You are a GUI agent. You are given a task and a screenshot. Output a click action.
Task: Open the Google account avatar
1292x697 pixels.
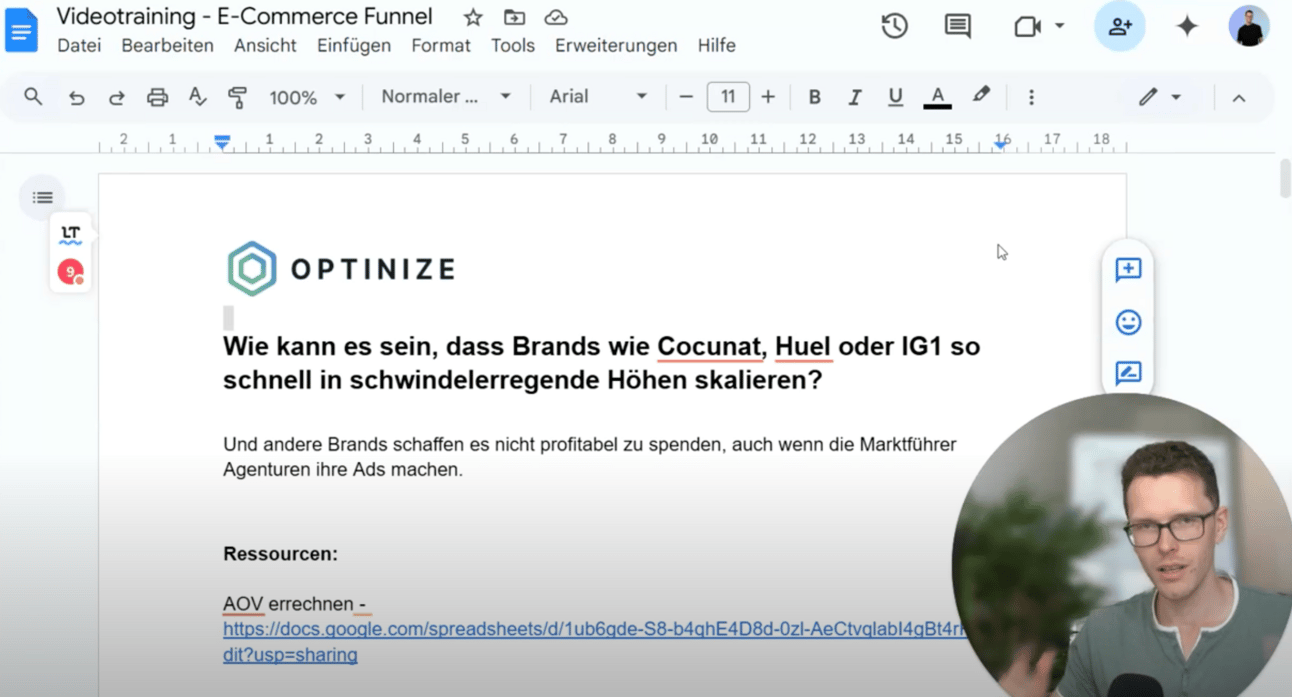(x=1249, y=27)
